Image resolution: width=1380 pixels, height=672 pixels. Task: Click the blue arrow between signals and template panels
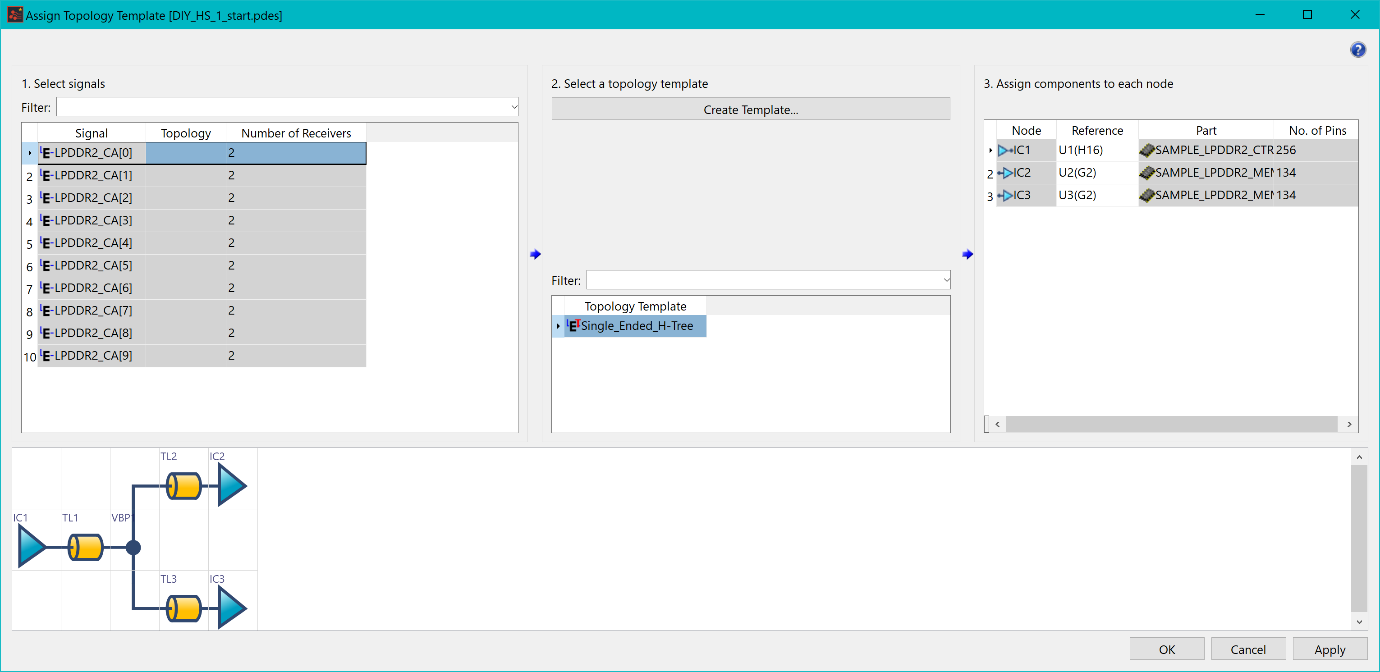(x=535, y=254)
